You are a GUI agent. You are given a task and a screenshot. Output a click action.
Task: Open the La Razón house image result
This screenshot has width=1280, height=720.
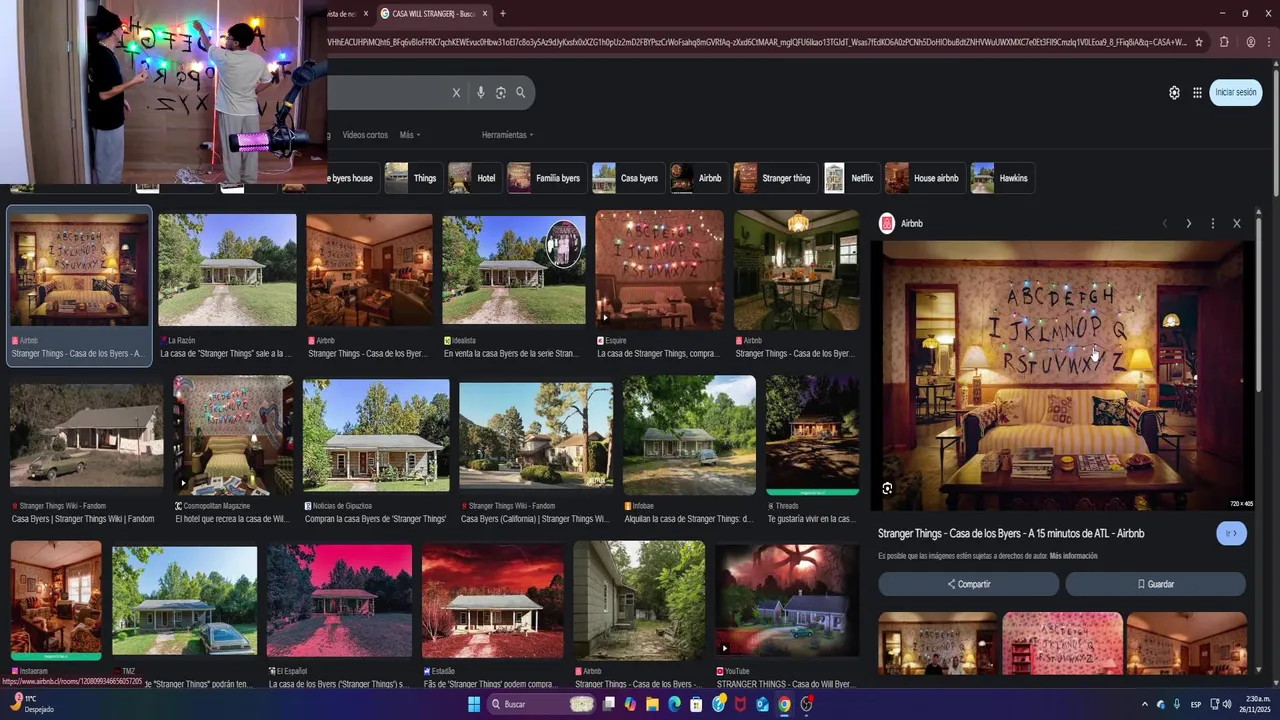227,270
